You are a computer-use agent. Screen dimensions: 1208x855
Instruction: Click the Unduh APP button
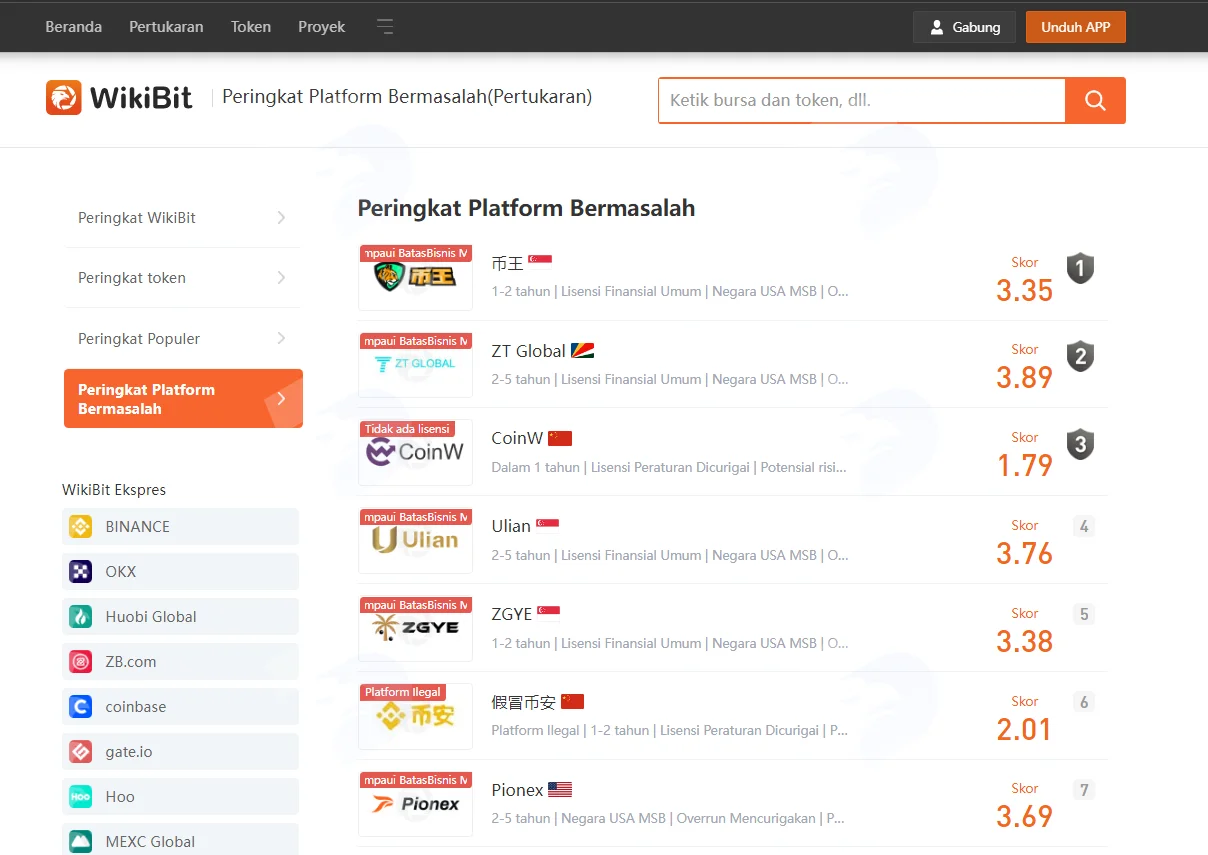1076,27
